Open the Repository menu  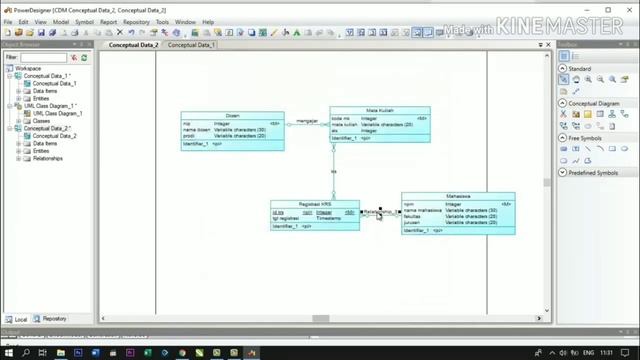tap(136, 22)
